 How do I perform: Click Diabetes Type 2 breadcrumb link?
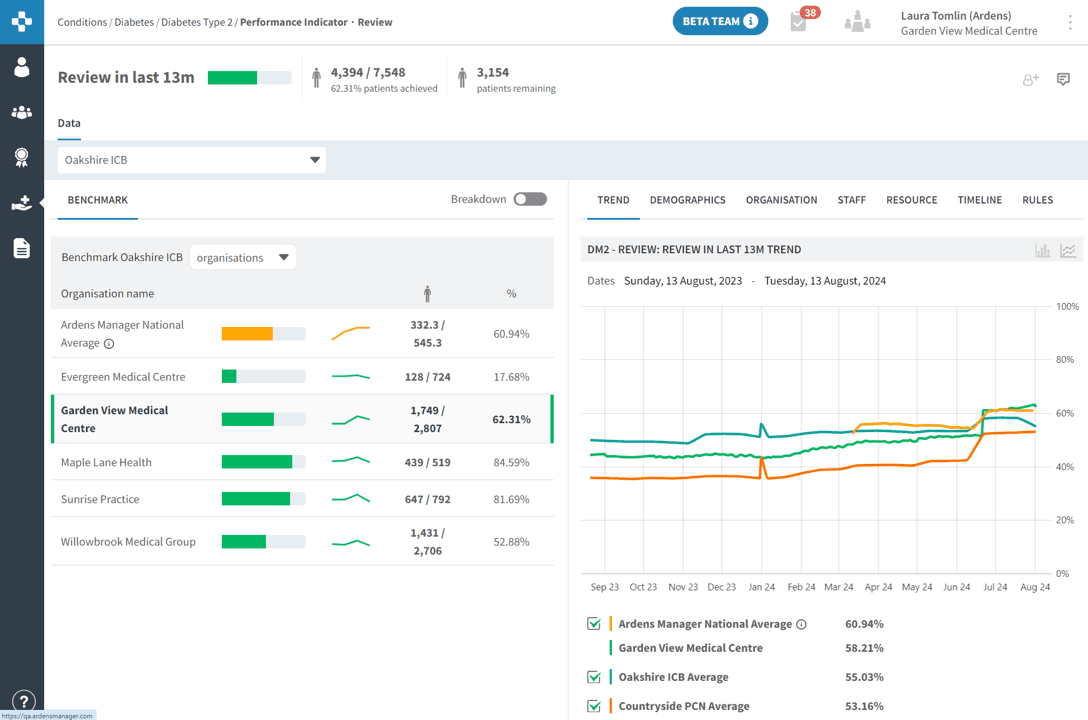196,22
